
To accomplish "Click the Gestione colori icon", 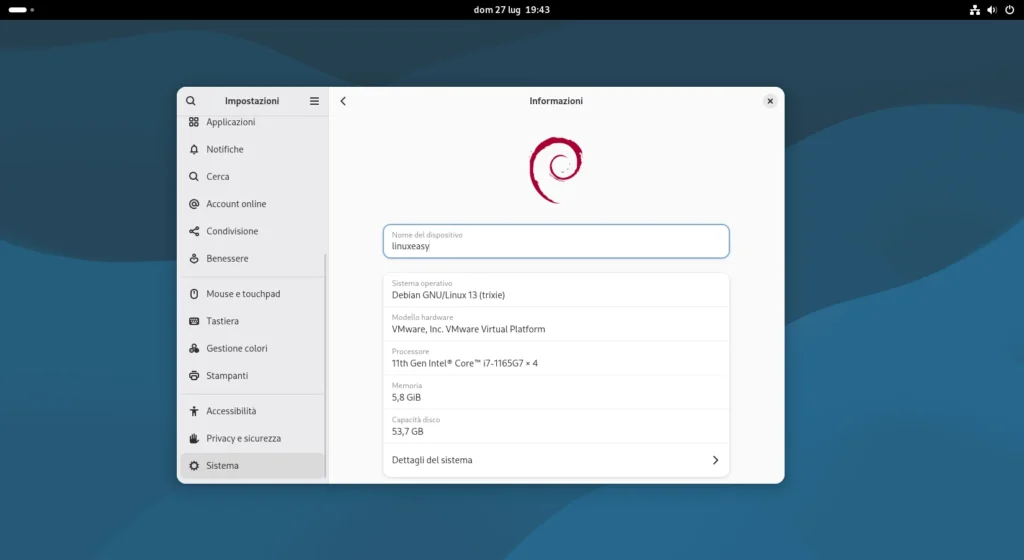I will (x=194, y=349).
